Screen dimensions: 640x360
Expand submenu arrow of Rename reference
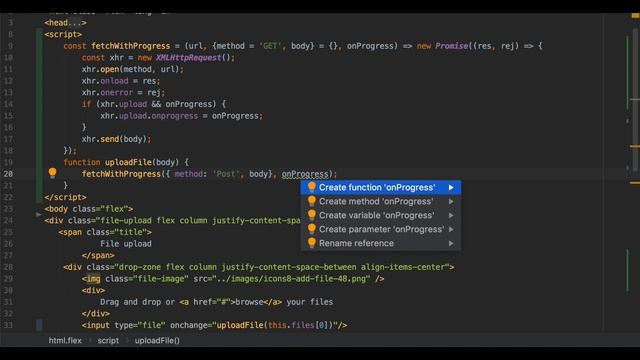pyautogui.click(x=451, y=243)
